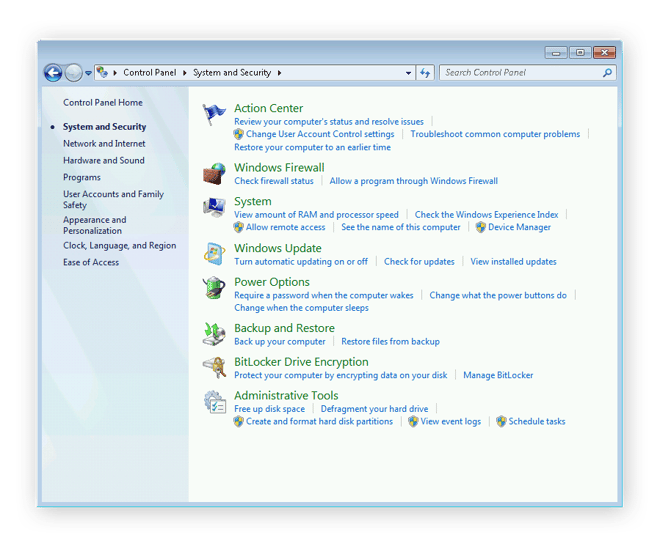This screenshot has height=546, width=660.
Task: Click the refresh button beside the address bar
Action: [x=425, y=73]
